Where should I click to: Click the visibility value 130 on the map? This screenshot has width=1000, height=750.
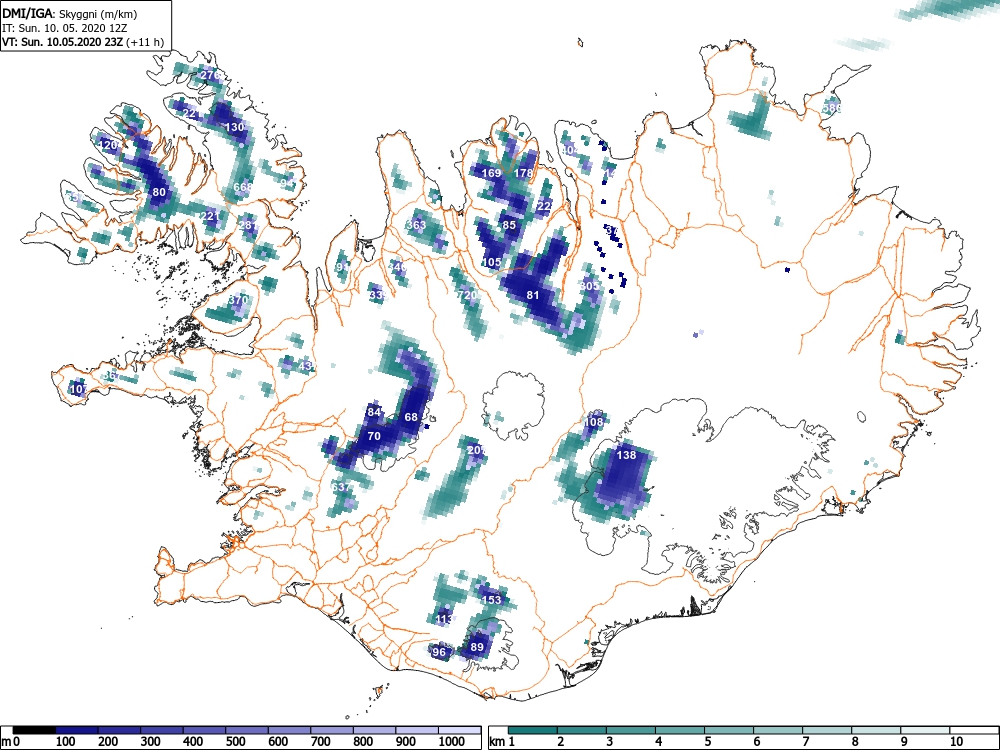click(x=235, y=127)
